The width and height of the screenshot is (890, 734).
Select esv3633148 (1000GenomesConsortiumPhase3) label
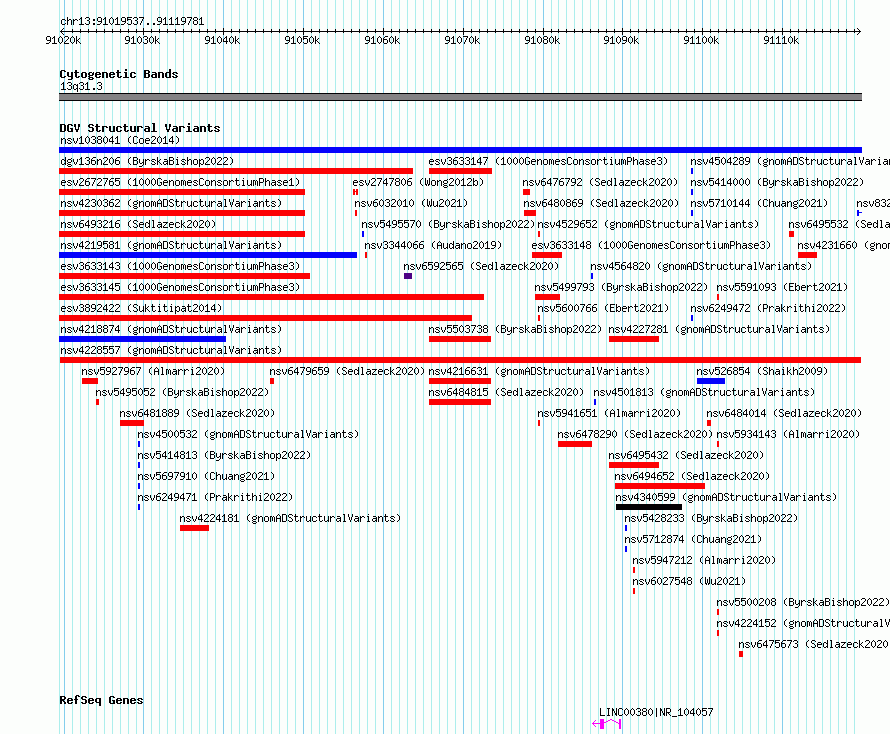[x=652, y=245]
